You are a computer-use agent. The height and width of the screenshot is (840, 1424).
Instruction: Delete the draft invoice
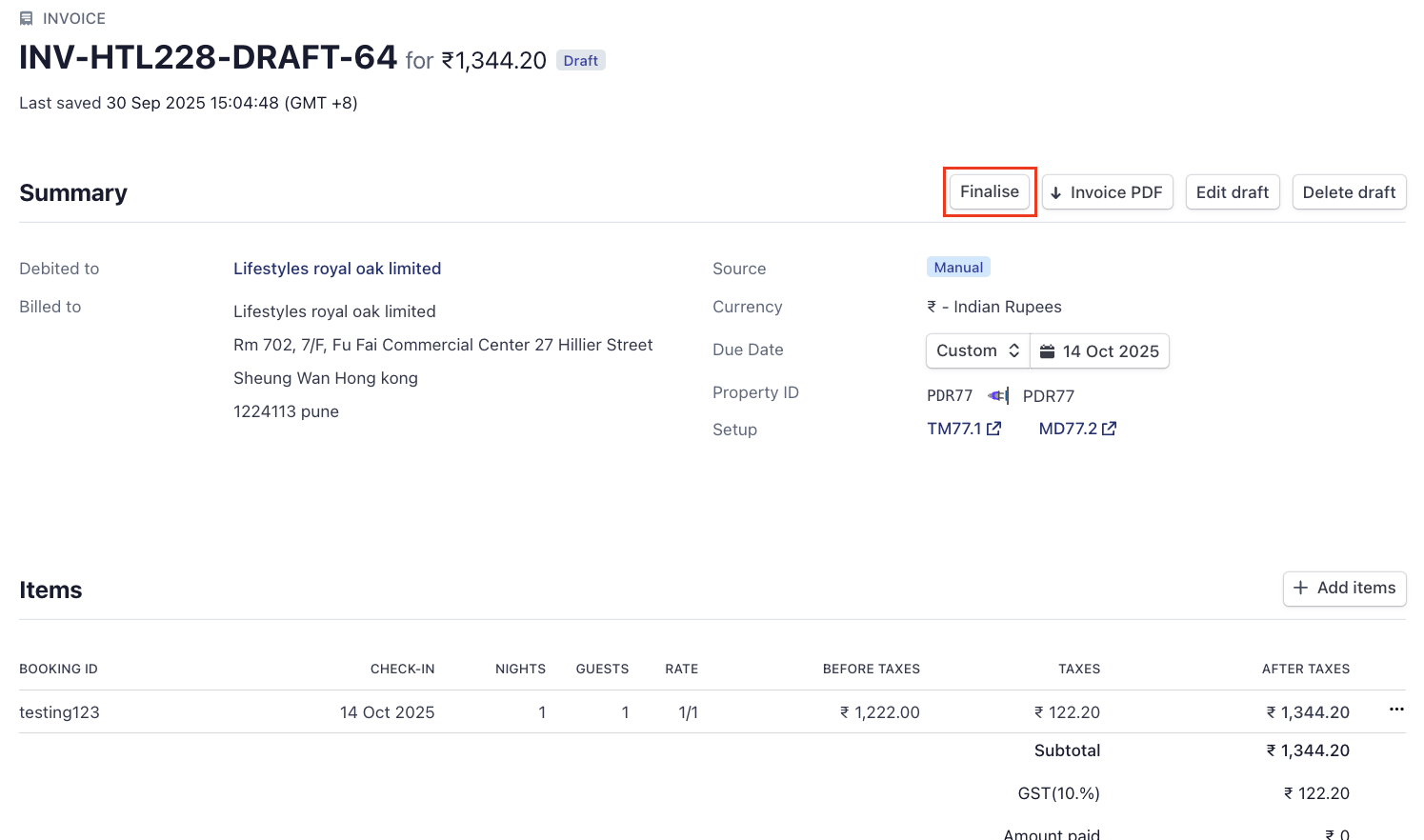[1348, 192]
